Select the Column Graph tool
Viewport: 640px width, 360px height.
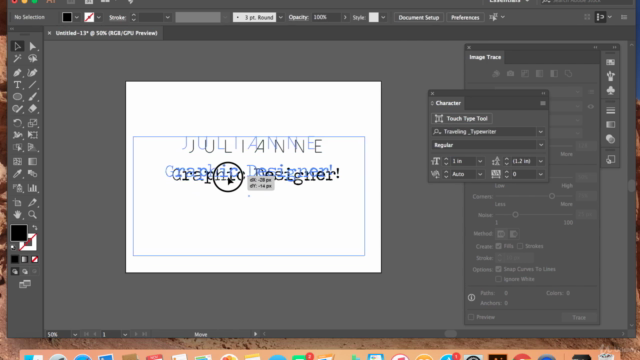[33, 188]
